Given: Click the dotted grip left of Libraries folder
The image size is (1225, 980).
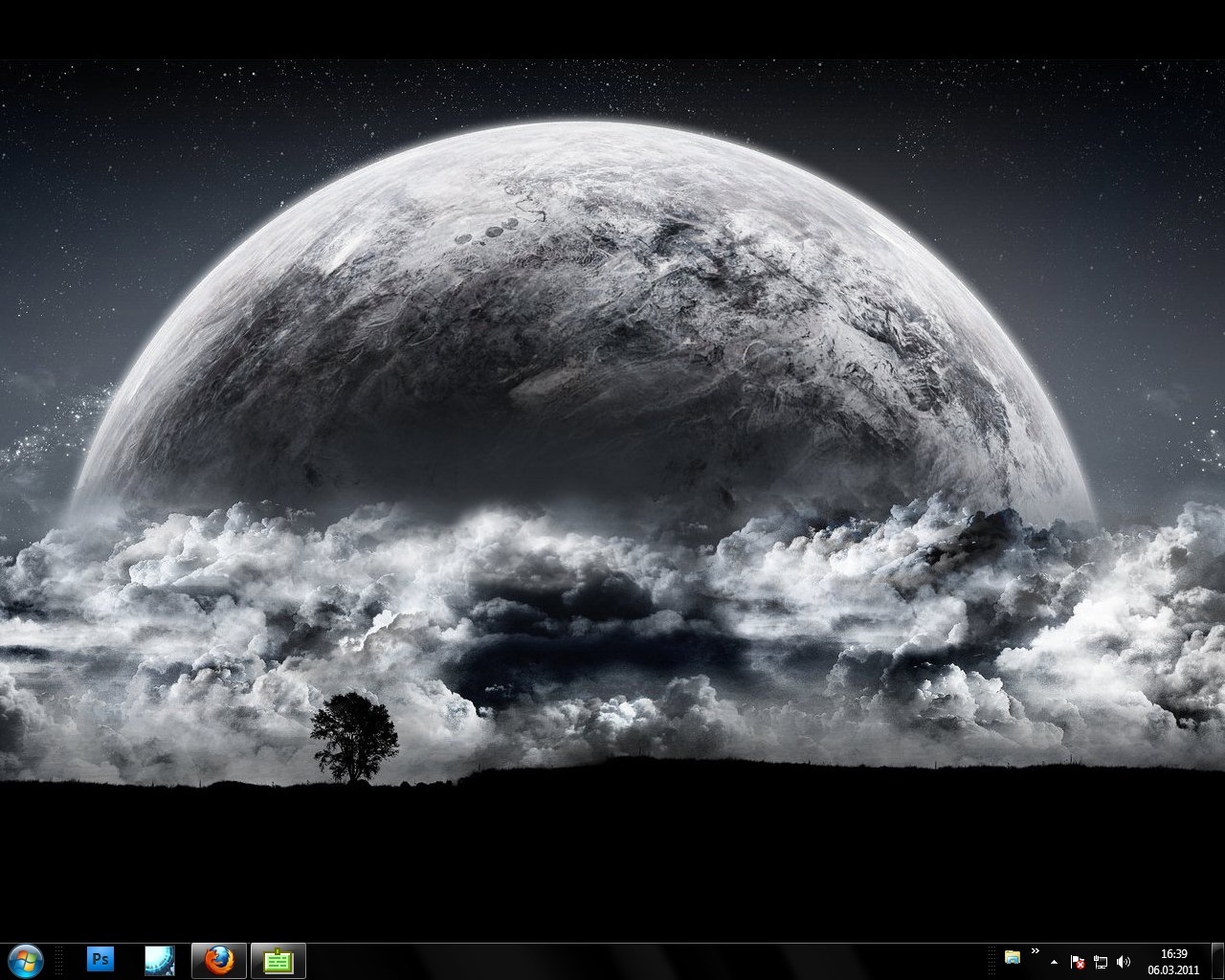Looking at the screenshot, I should click(992, 961).
